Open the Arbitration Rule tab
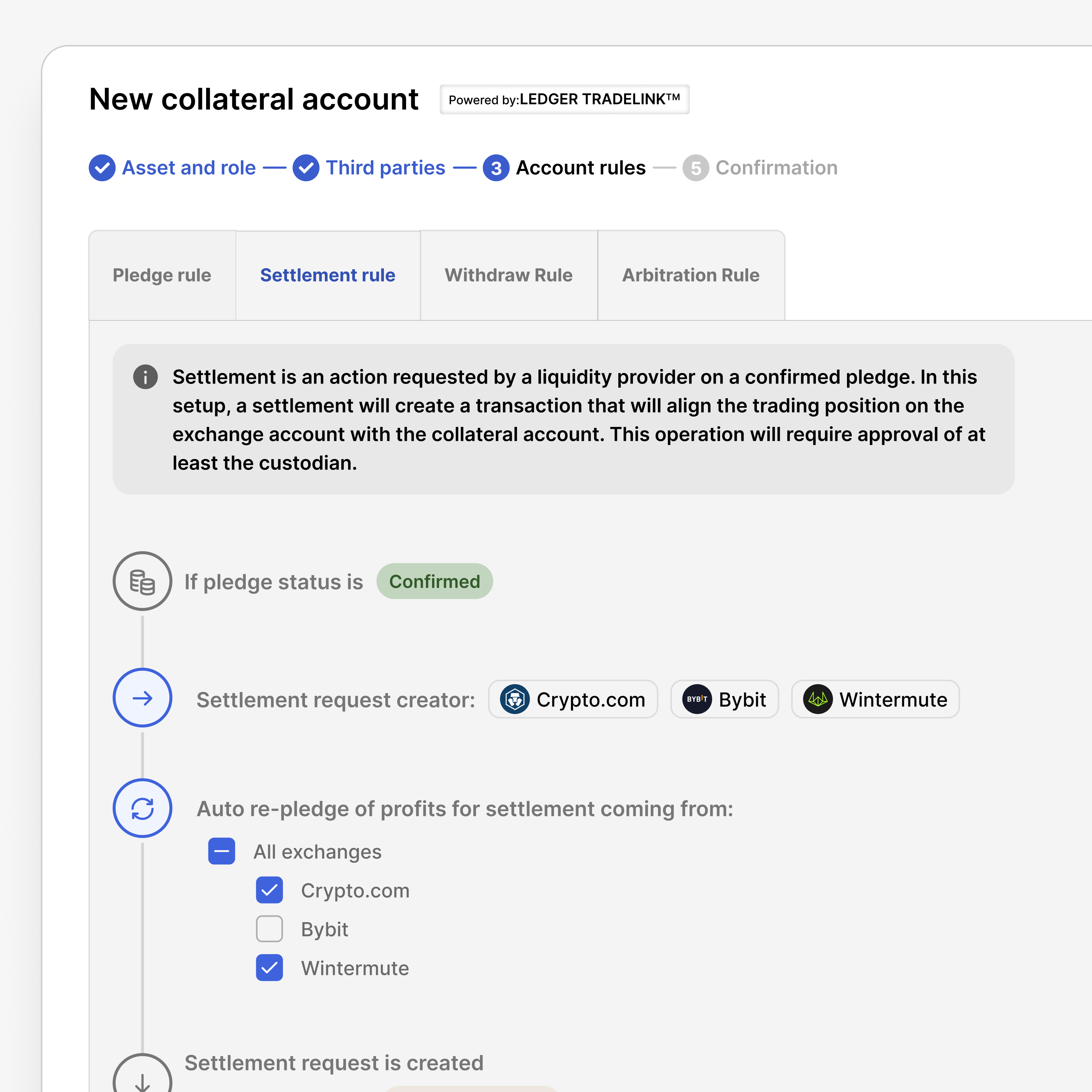The width and height of the screenshot is (1092, 1092). (x=691, y=275)
